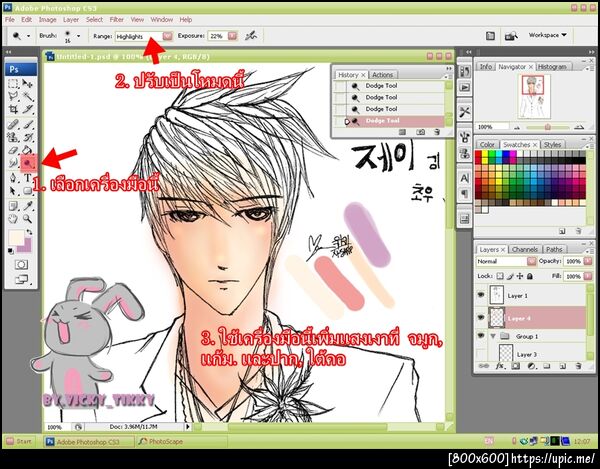Reset default foreground and background colors
Screen dimensions: 600x469
11,251
